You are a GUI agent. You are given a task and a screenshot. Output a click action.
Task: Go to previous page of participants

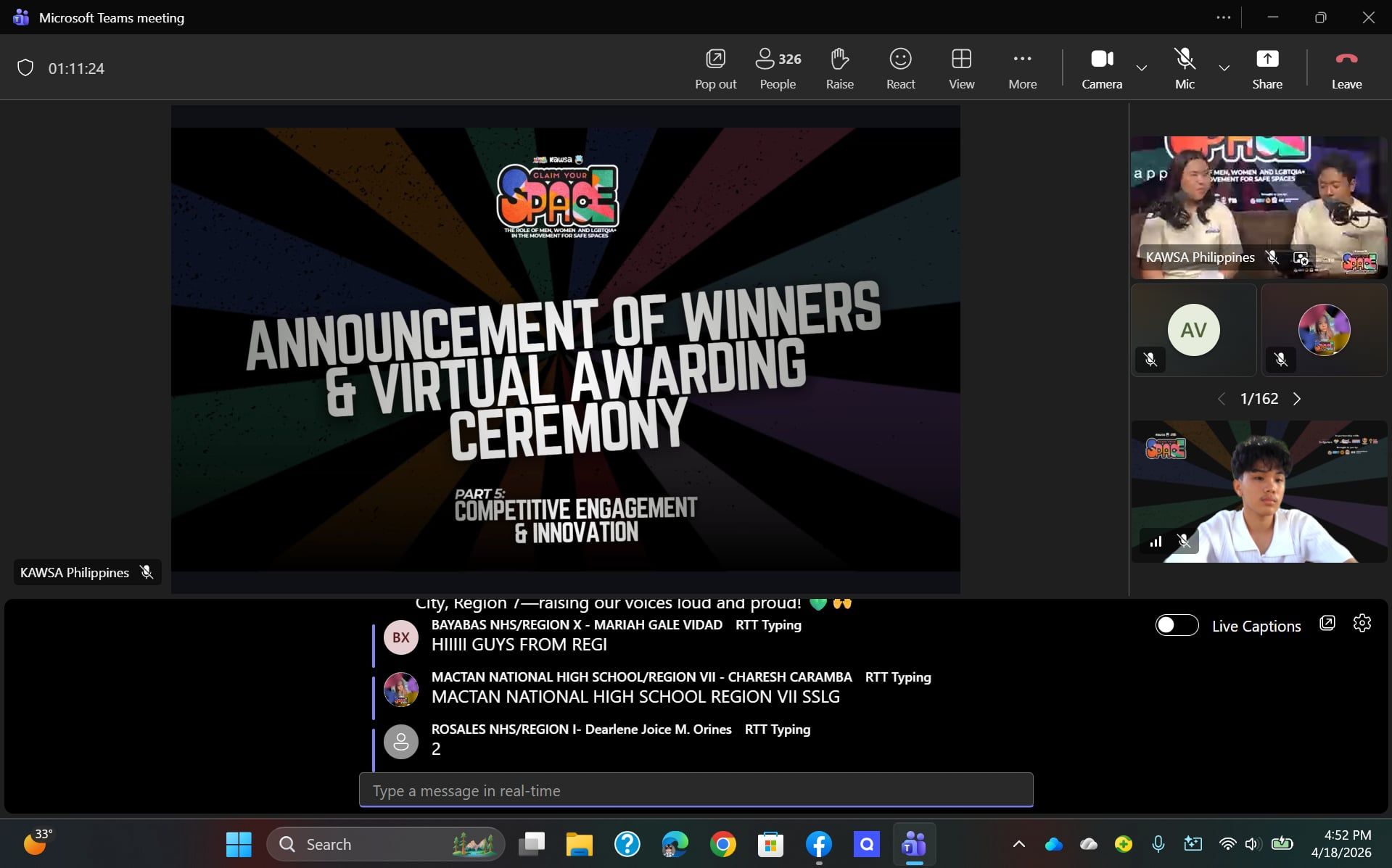1222,399
